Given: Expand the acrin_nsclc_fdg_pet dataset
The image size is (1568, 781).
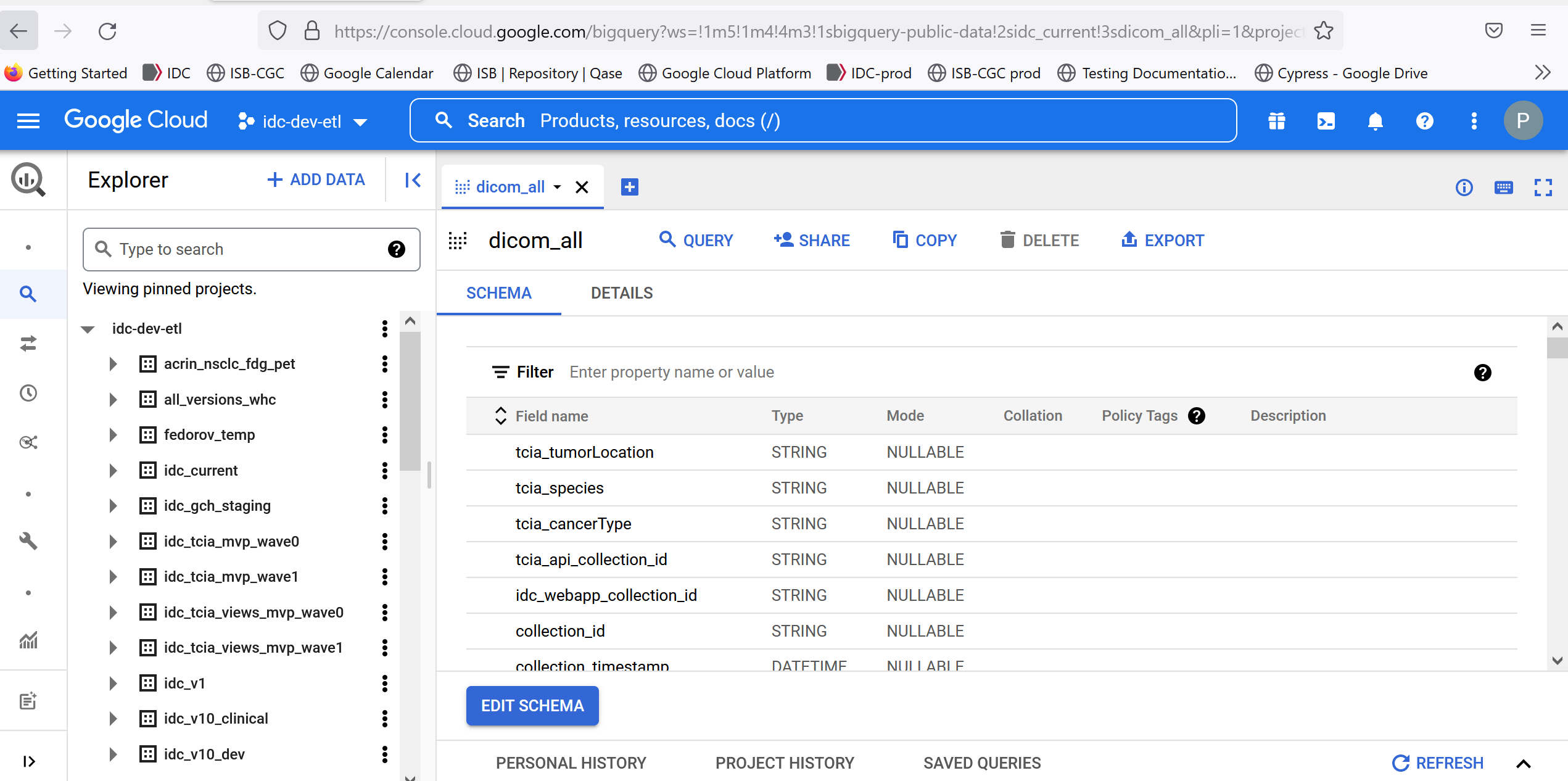Looking at the screenshot, I should pyautogui.click(x=113, y=364).
